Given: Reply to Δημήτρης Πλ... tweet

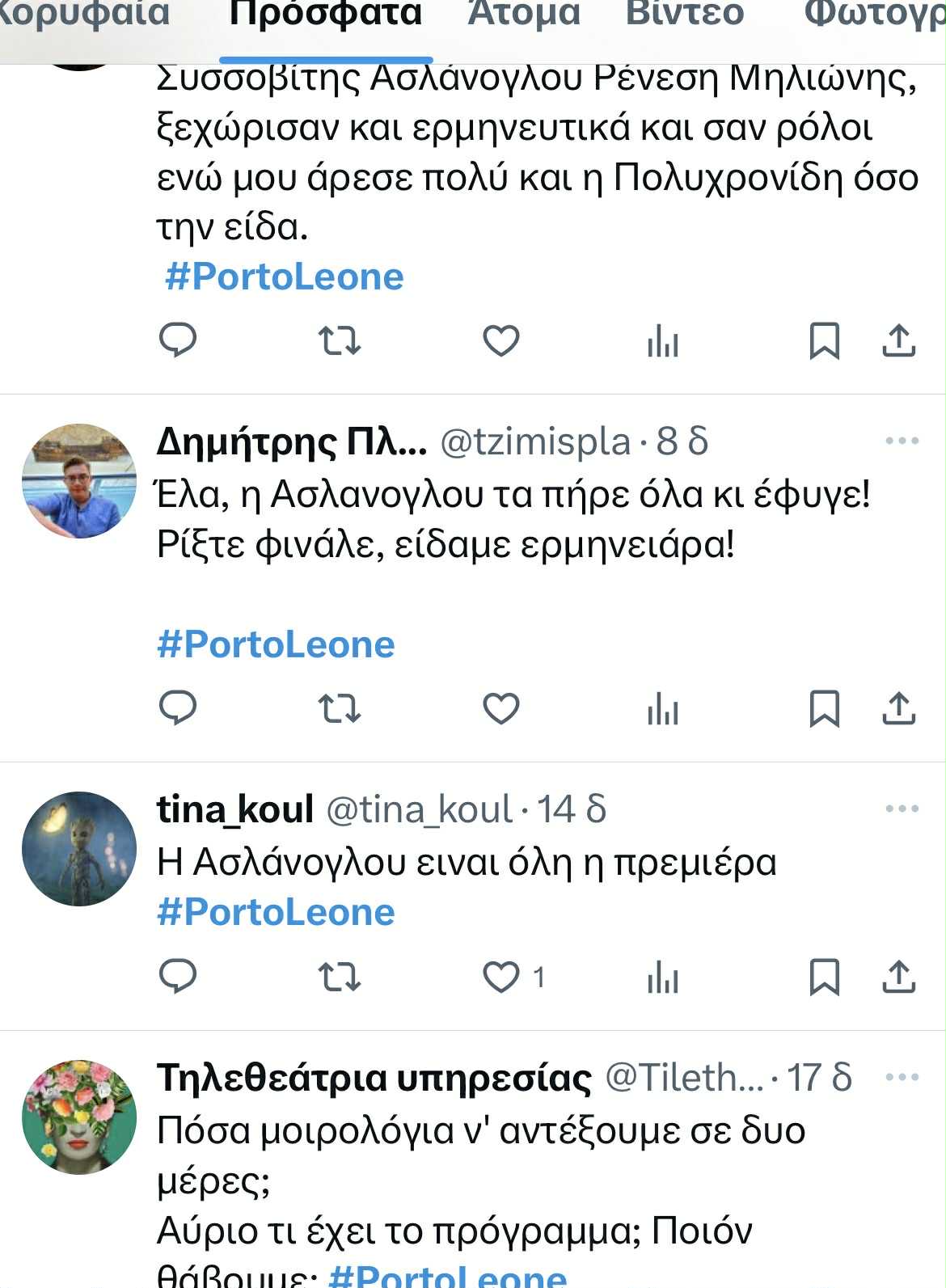Looking at the screenshot, I should [x=178, y=708].
